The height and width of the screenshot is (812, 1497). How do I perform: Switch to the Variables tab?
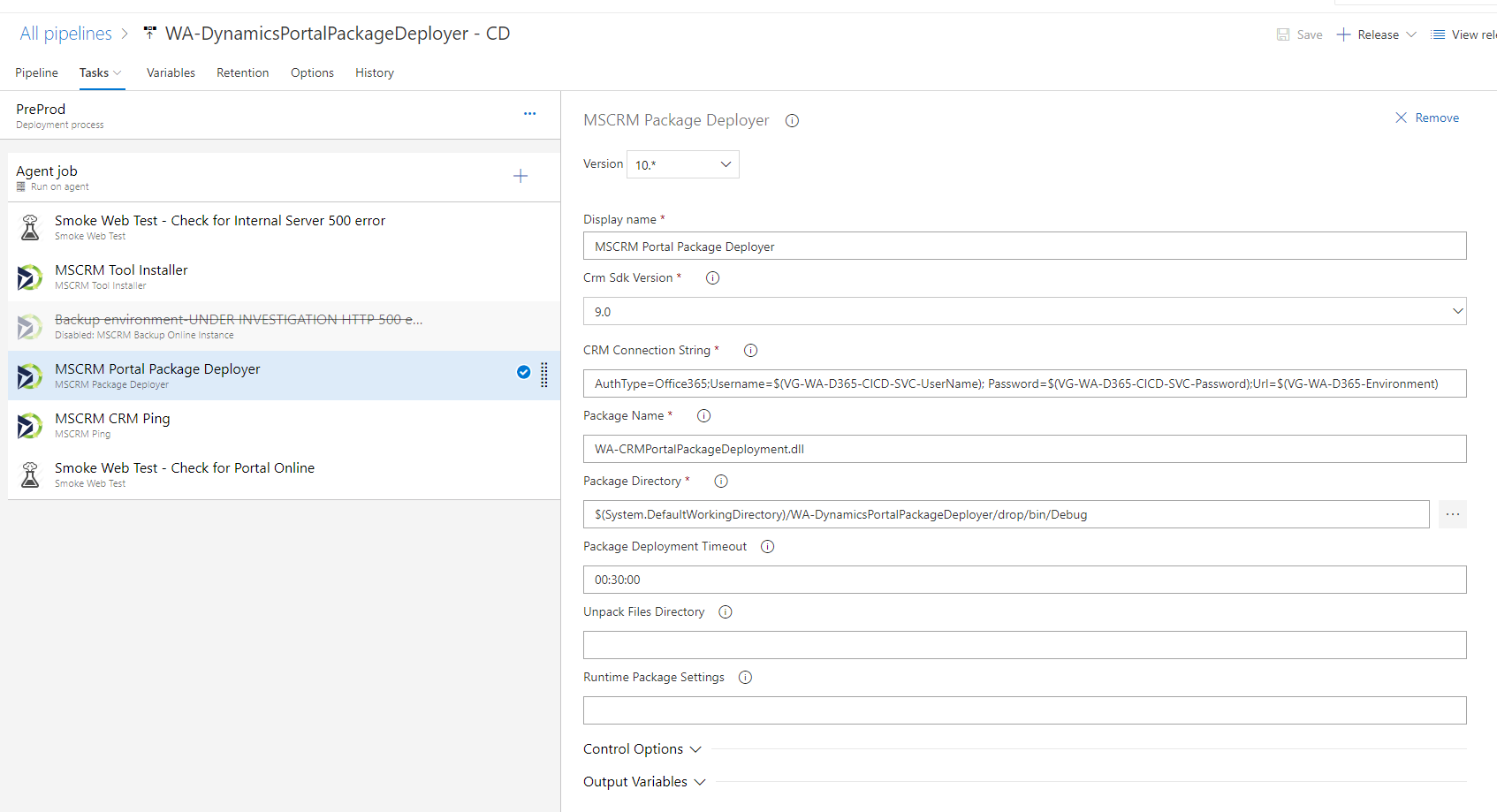(x=171, y=72)
